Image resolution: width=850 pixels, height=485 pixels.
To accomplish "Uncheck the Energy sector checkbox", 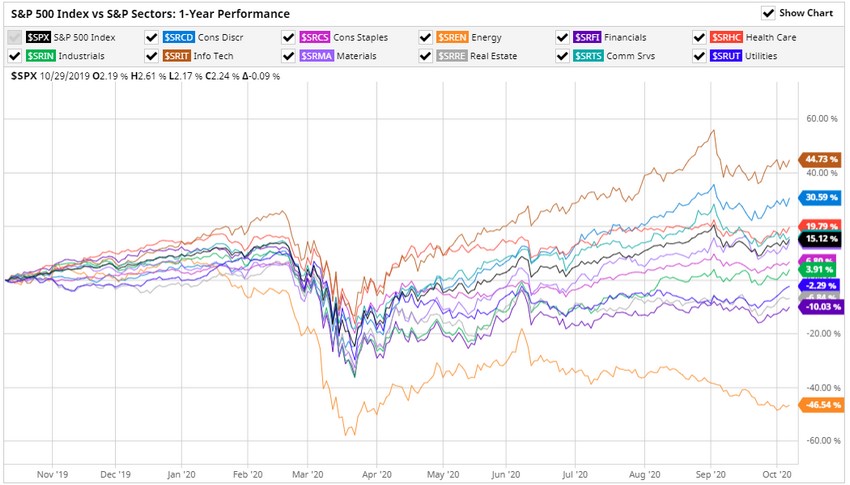I will (427, 37).
